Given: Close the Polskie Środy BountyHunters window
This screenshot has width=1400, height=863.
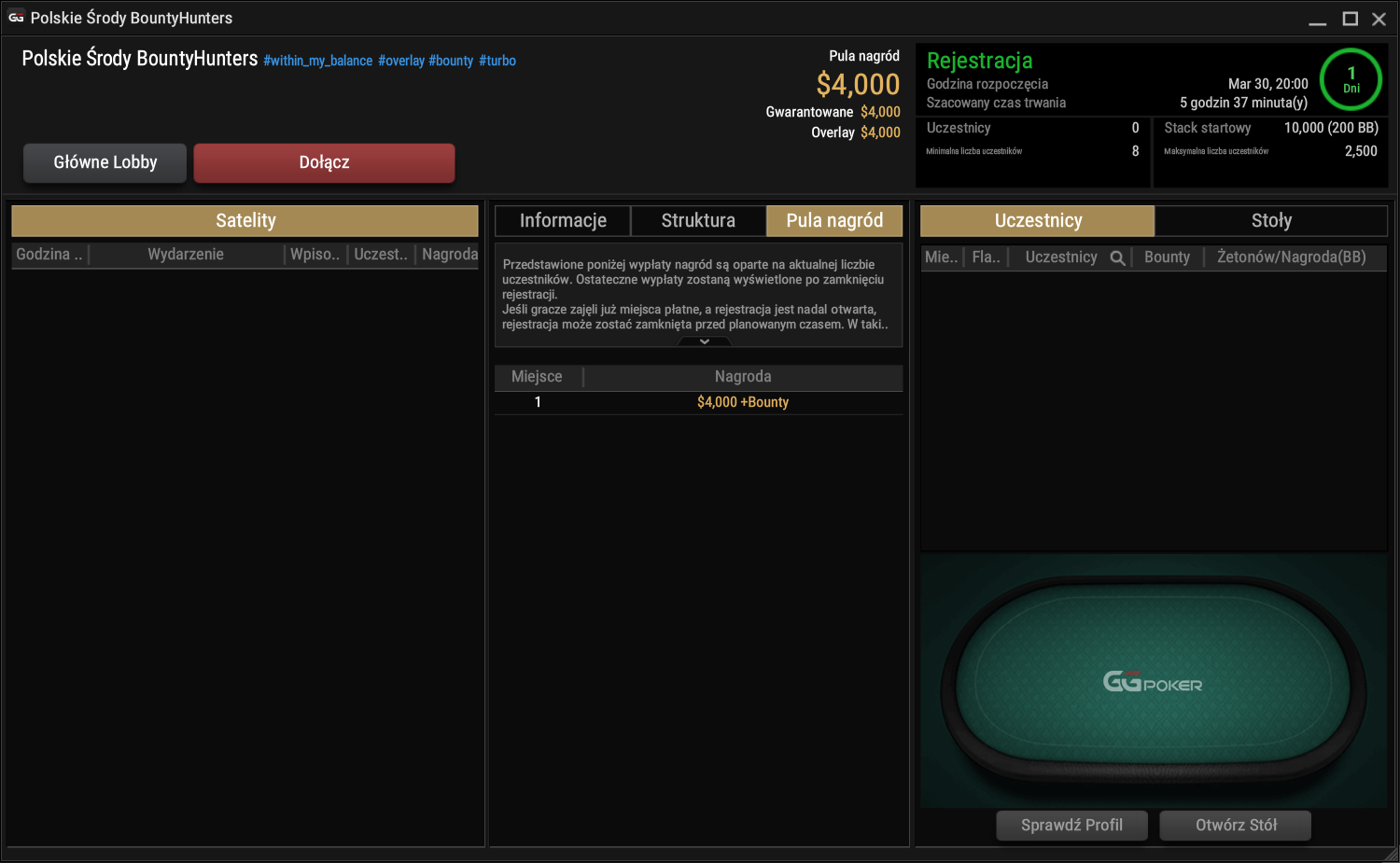Looking at the screenshot, I should point(1379,19).
